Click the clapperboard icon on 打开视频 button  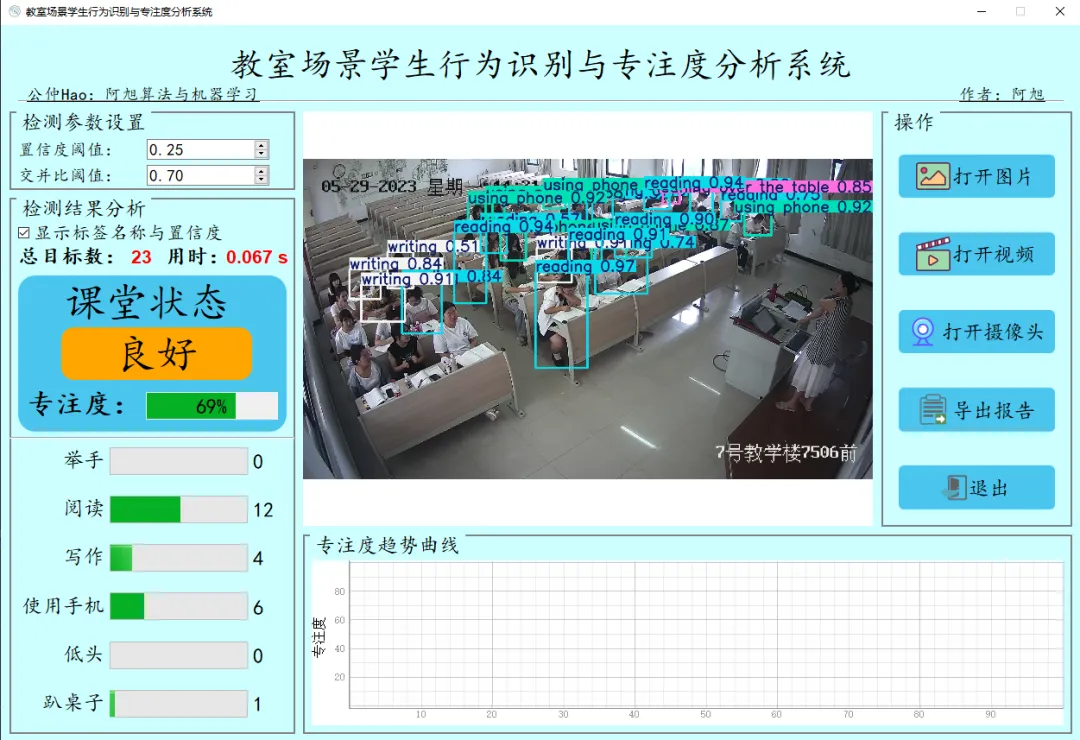(x=933, y=254)
